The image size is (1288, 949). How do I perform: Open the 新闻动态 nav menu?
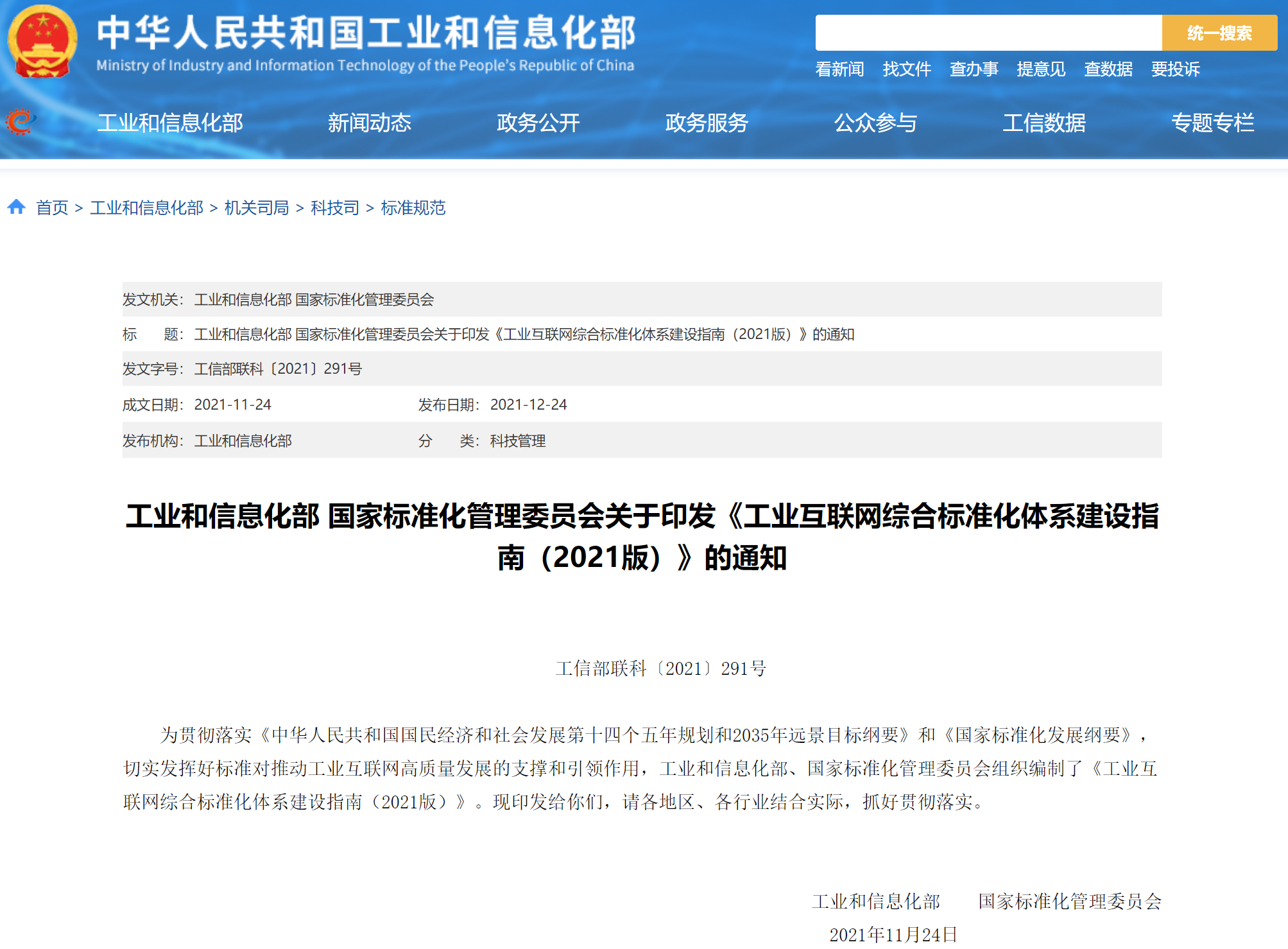click(x=370, y=123)
